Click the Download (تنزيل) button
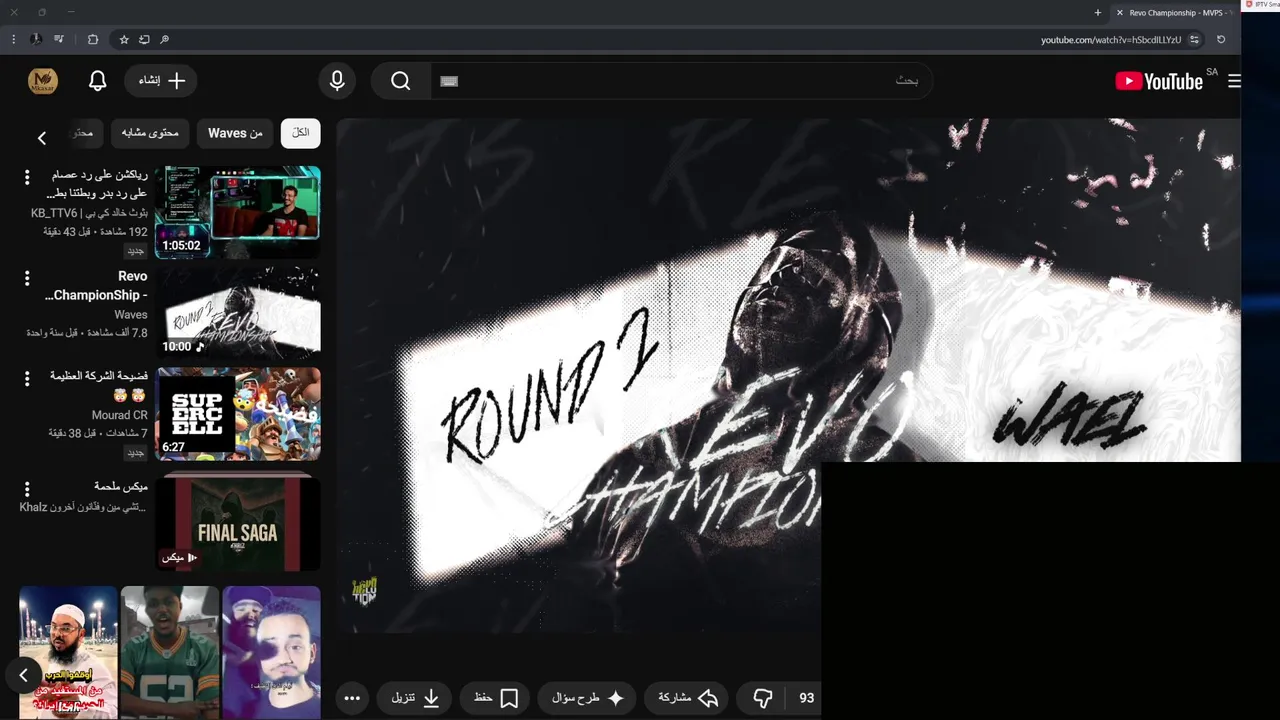 tap(416, 698)
